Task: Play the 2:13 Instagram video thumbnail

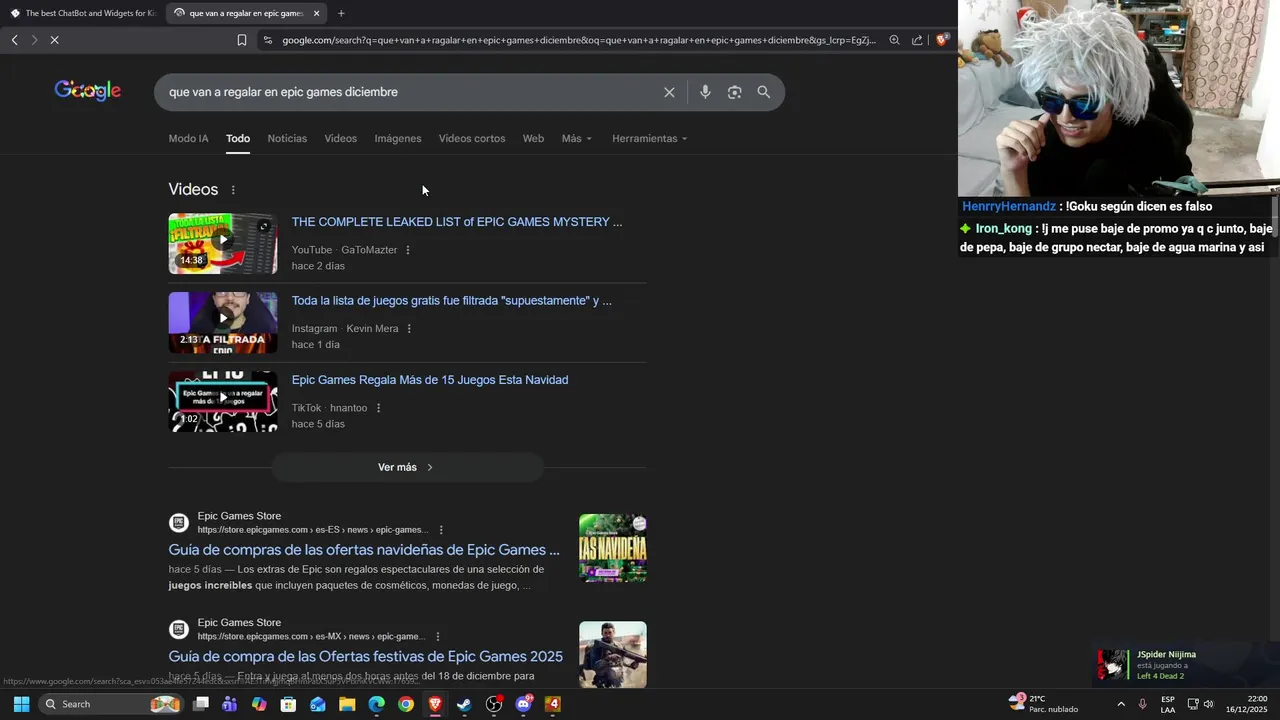Action: click(223, 322)
